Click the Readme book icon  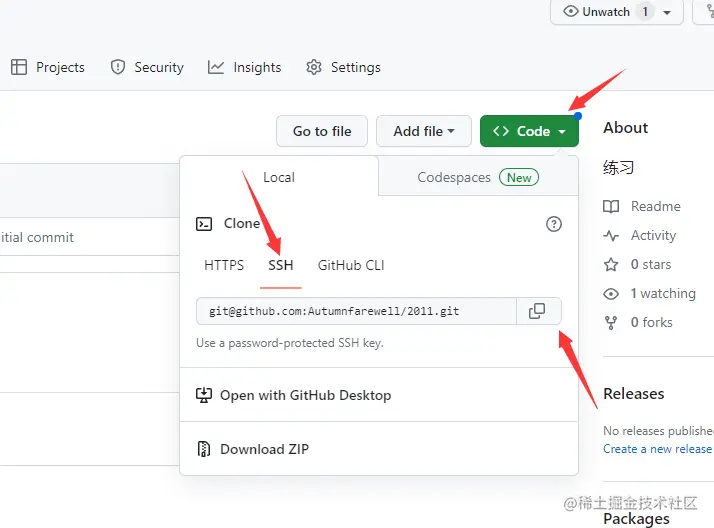[611, 207]
